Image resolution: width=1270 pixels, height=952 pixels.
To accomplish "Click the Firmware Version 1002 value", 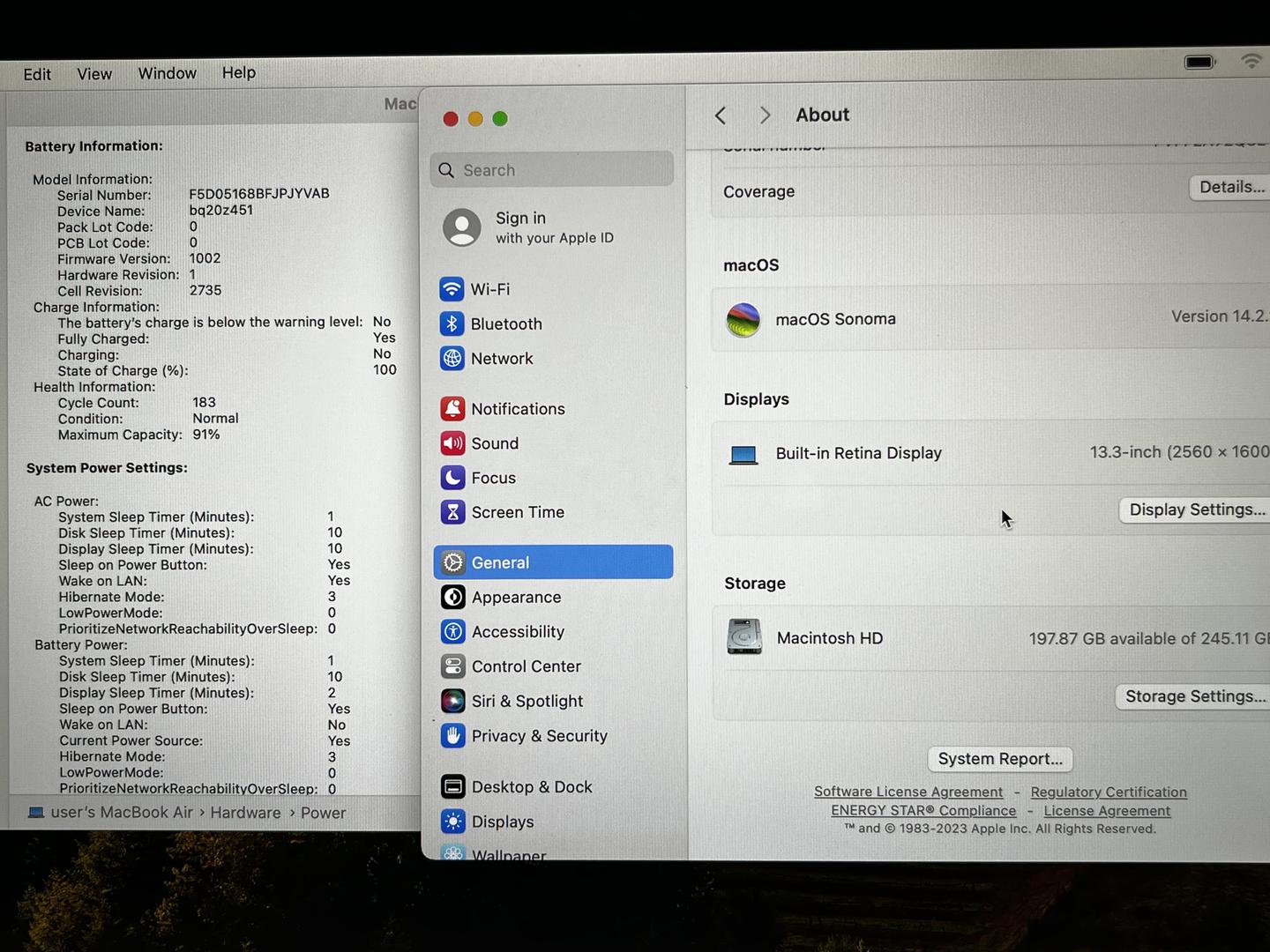I will pyautogui.click(x=205, y=258).
